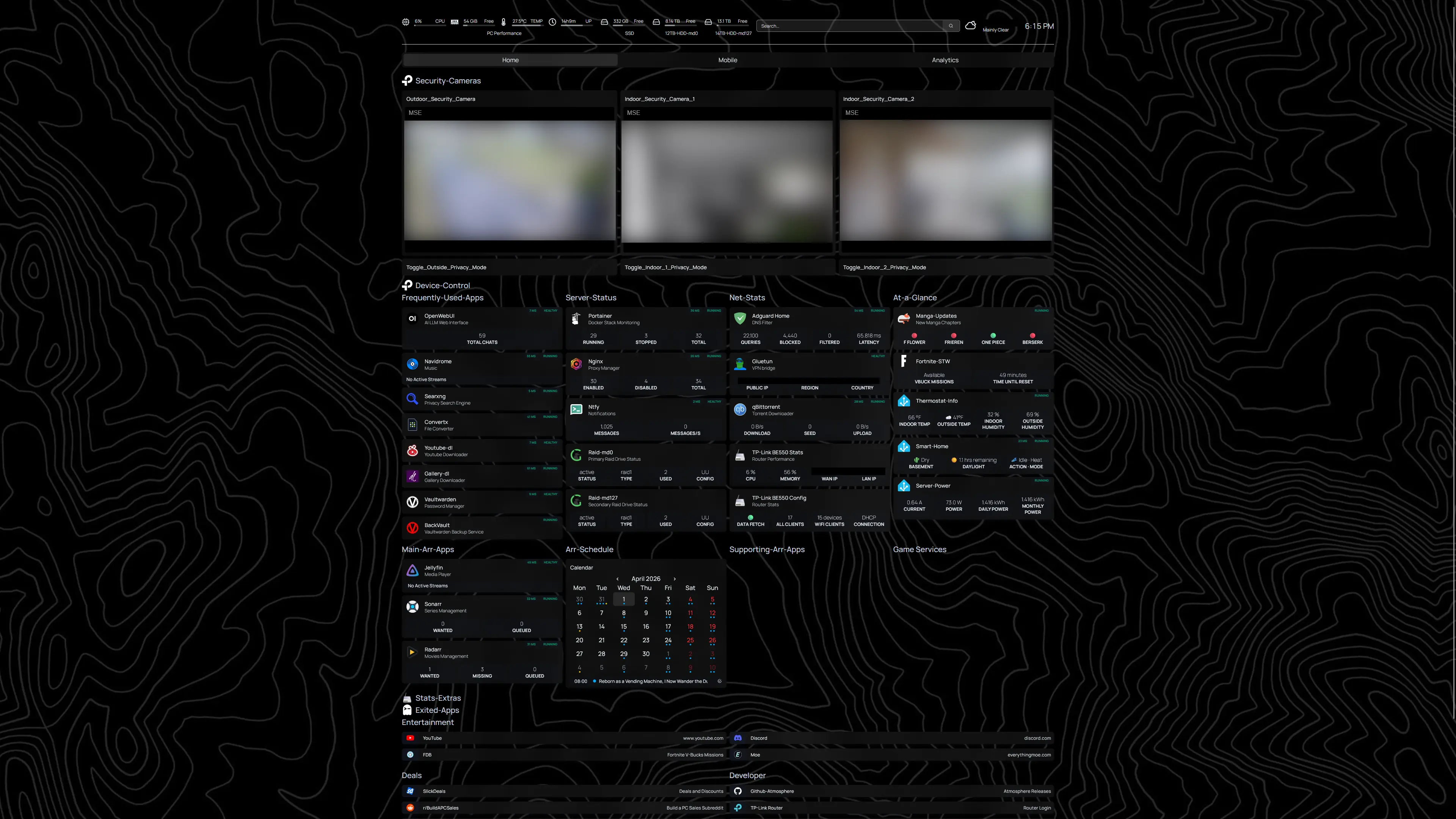Switch to the Analytics tab
The width and height of the screenshot is (1456, 819).
(x=945, y=60)
